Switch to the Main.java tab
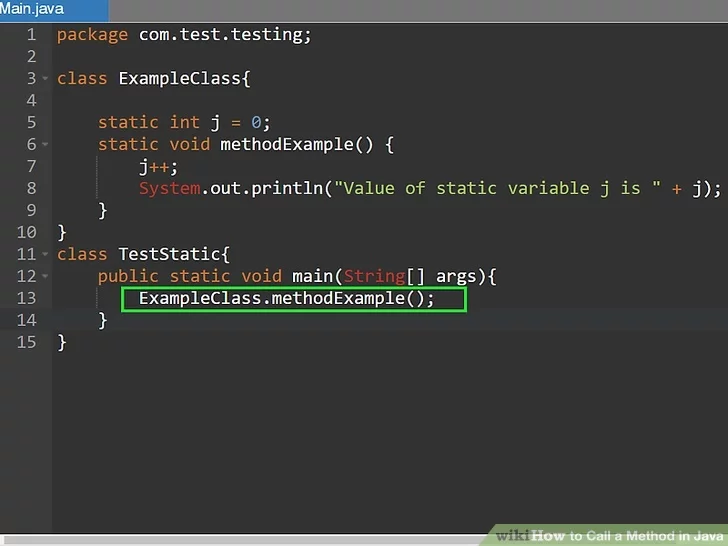The height and width of the screenshot is (546, 728). [53, 9]
